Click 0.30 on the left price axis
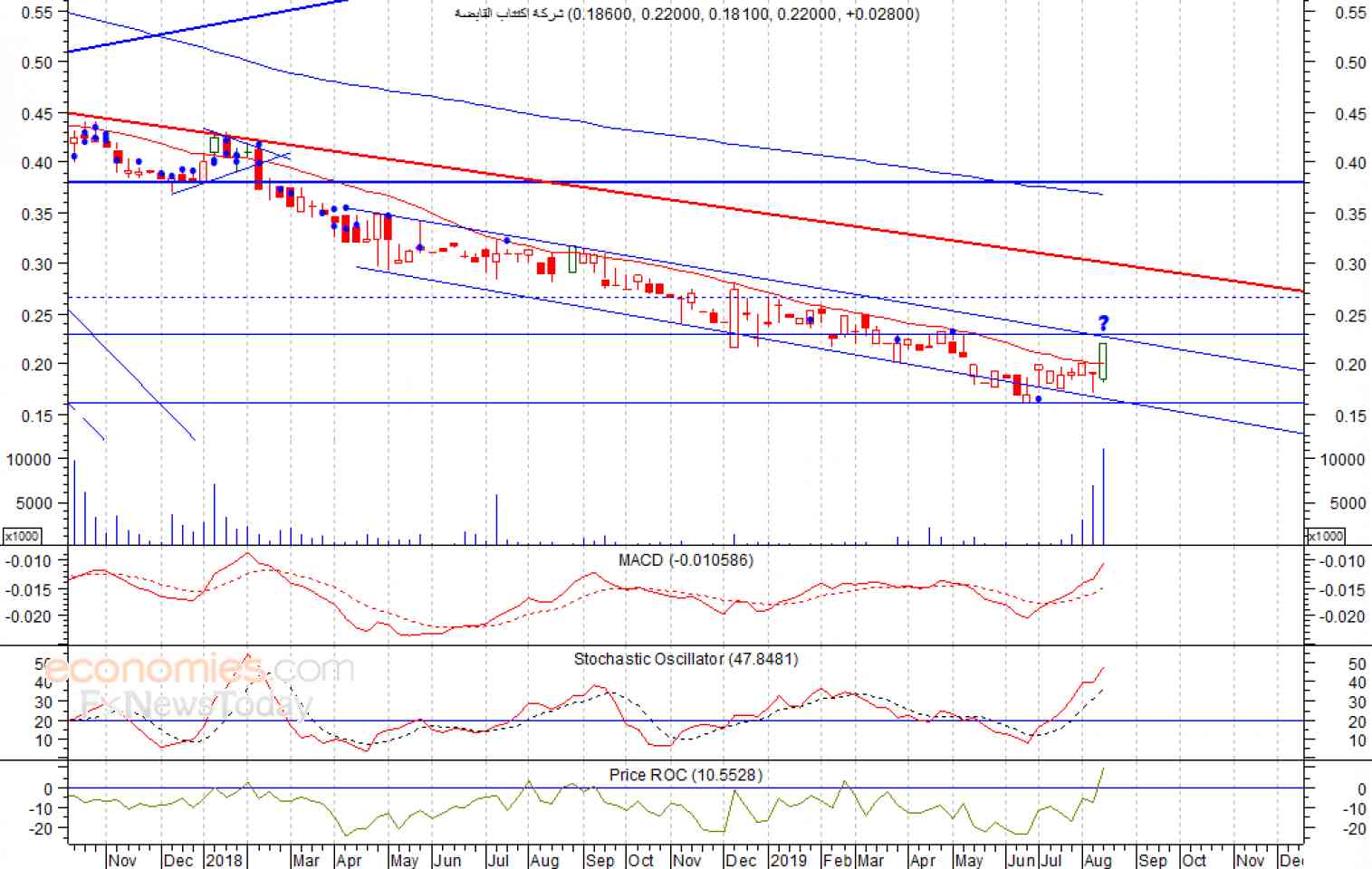Screen dimensions: 1372x869 [x=37, y=264]
